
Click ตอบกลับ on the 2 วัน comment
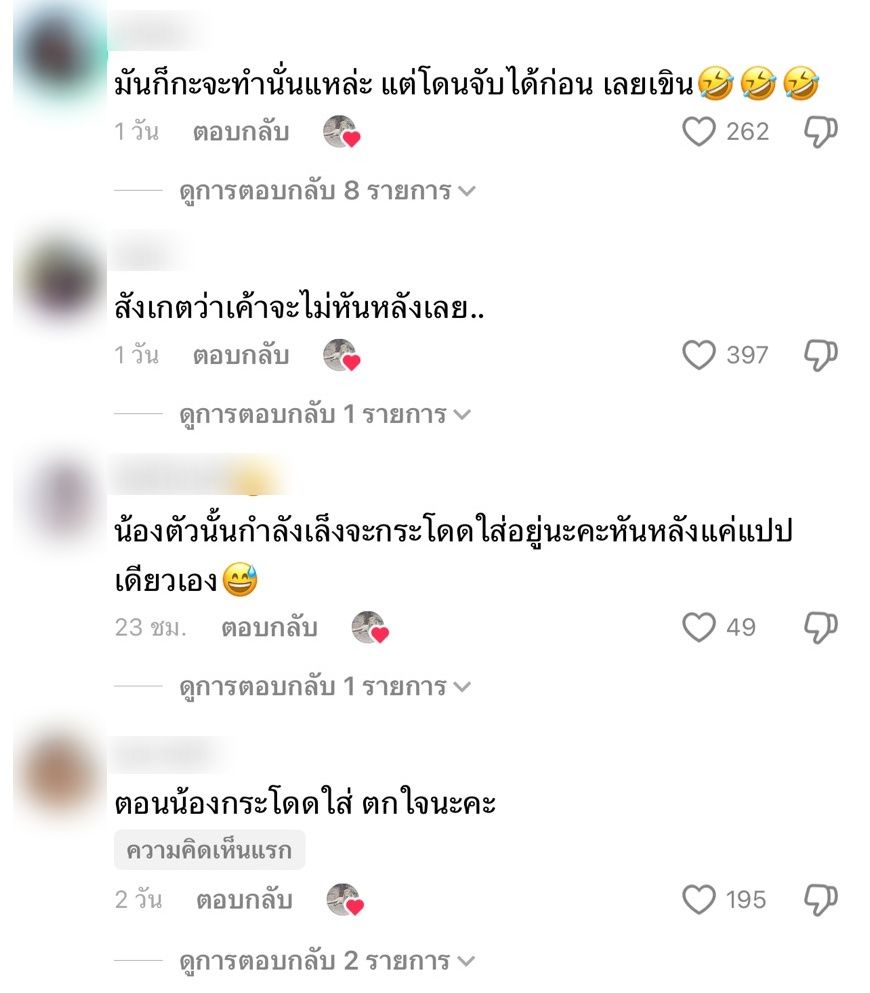[244, 900]
